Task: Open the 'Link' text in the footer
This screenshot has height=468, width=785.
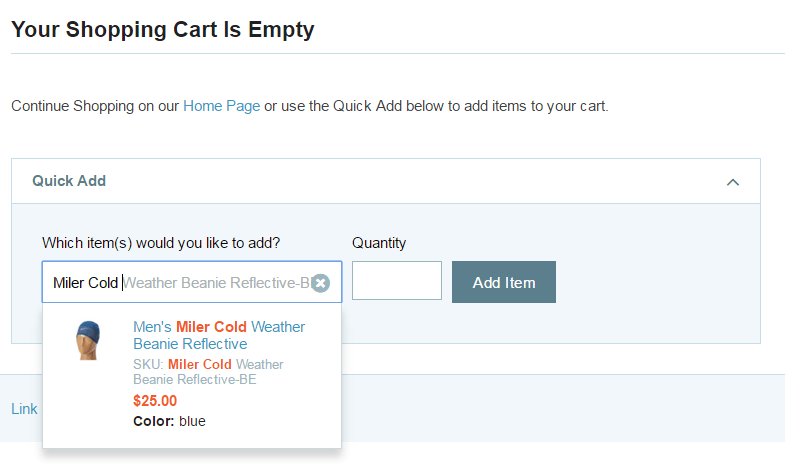Action: click(24, 409)
